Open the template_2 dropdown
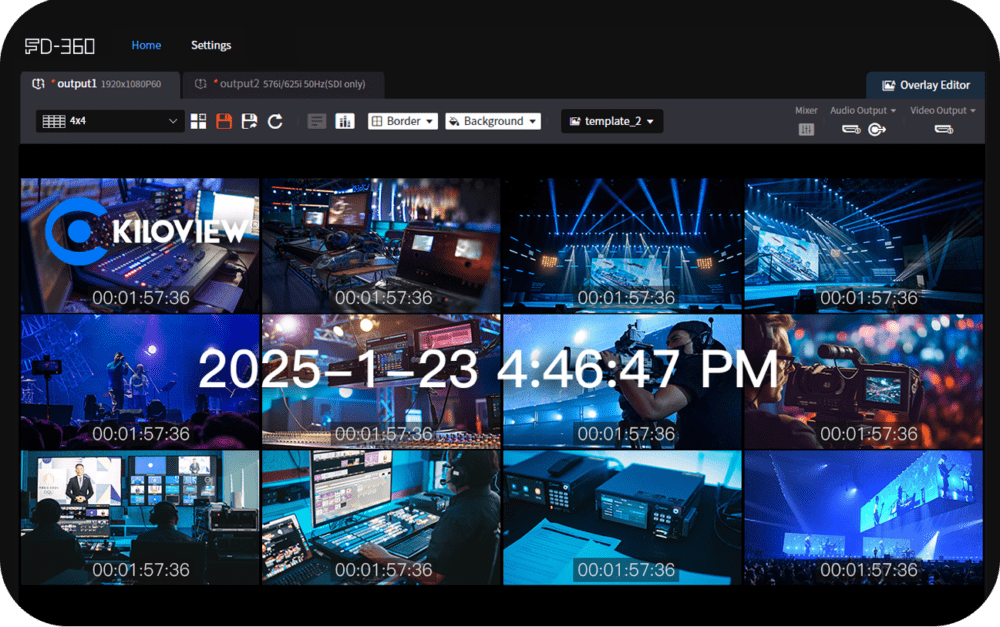This screenshot has width=1000, height=627. pyautogui.click(x=611, y=121)
